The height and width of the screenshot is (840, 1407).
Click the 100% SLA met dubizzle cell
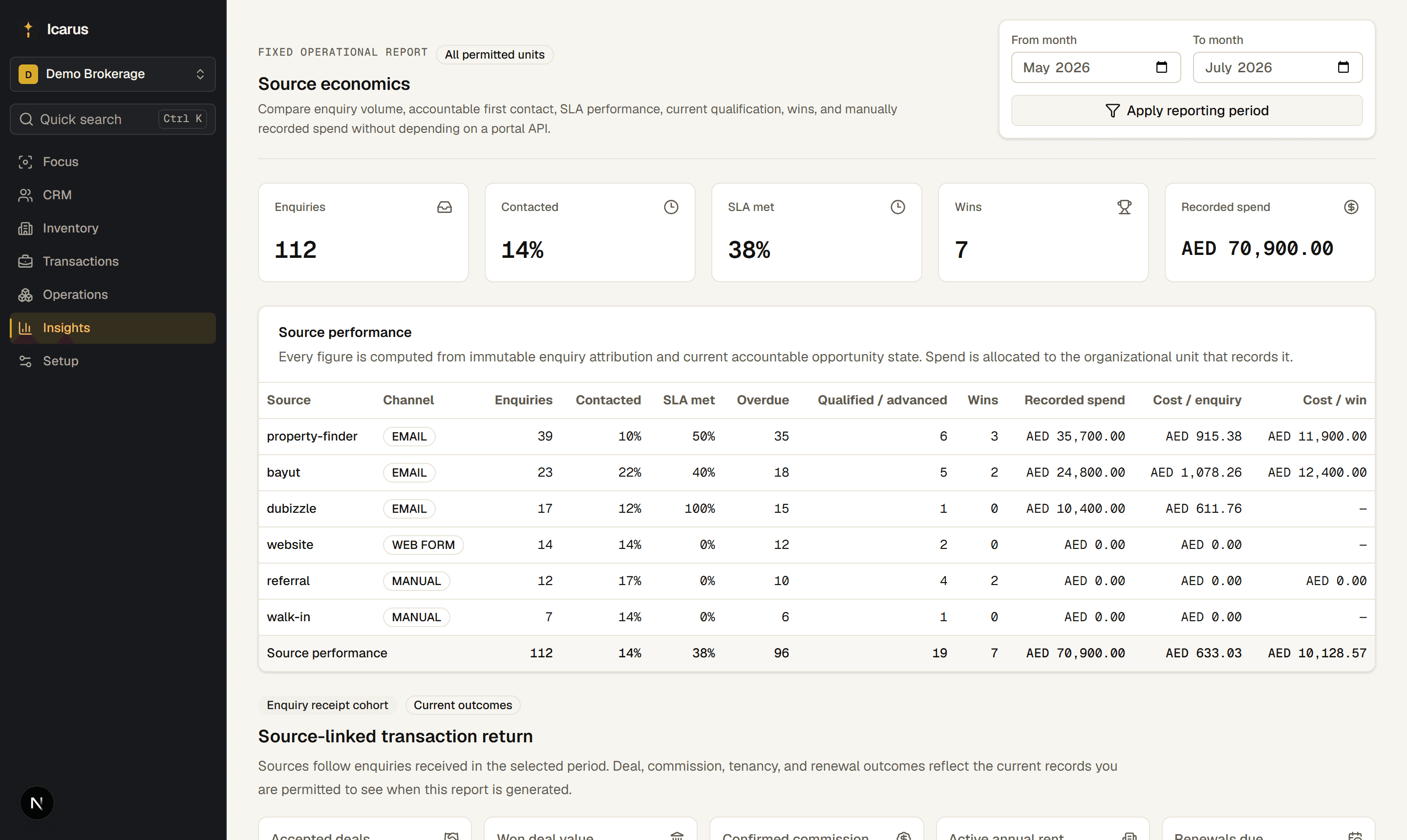[699, 509]
